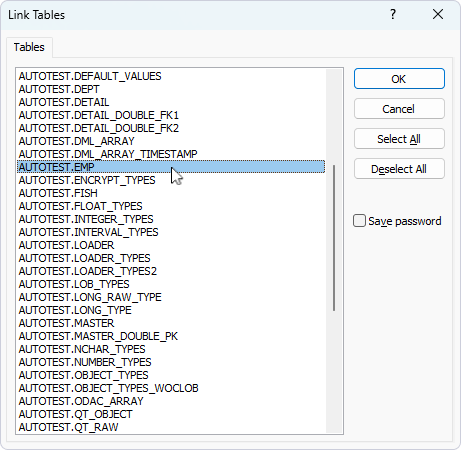Viewport: 461px width, 450px height.
Task: Select the AUTOTEST.MASTER row
Action: click(x=171, y=323)
